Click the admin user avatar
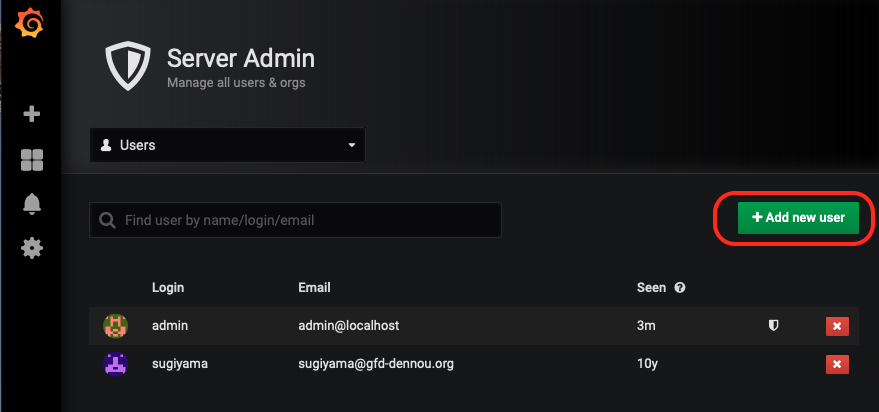Viewport: 879px width, 412px height. point(115,326)
